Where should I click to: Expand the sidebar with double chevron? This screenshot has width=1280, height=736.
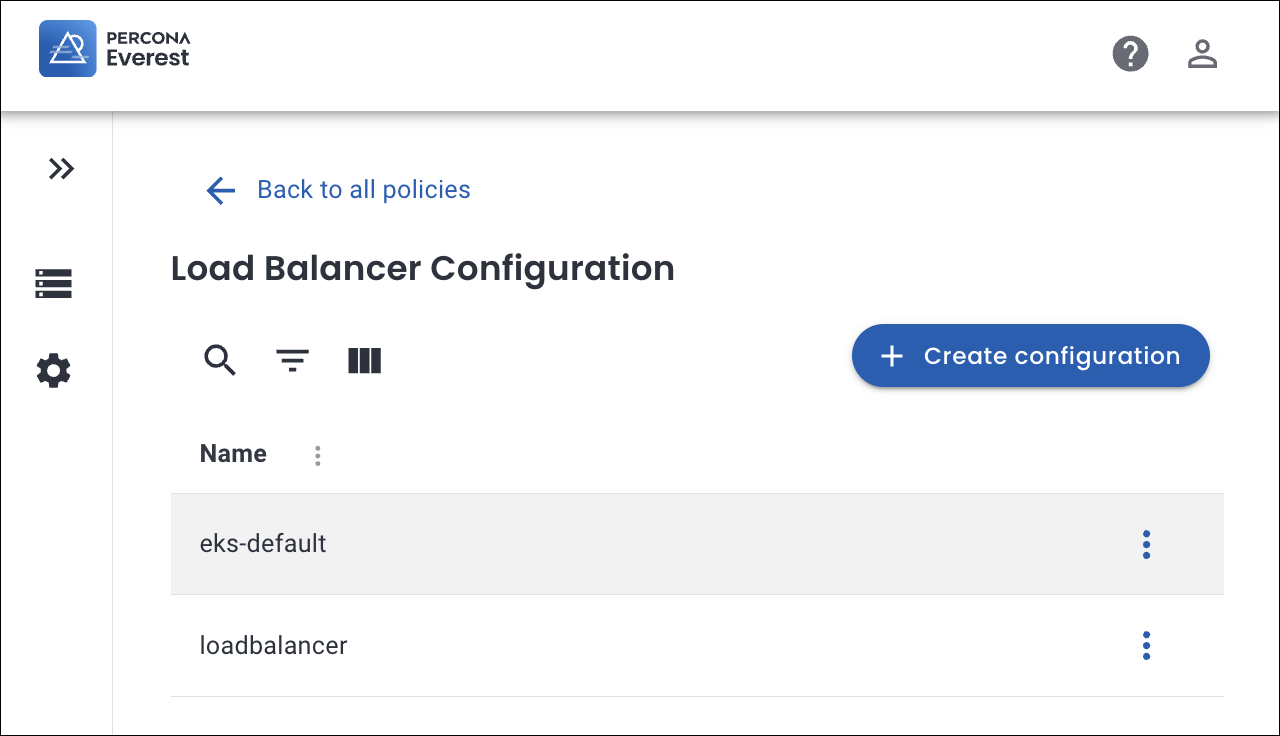coord(61,169)
